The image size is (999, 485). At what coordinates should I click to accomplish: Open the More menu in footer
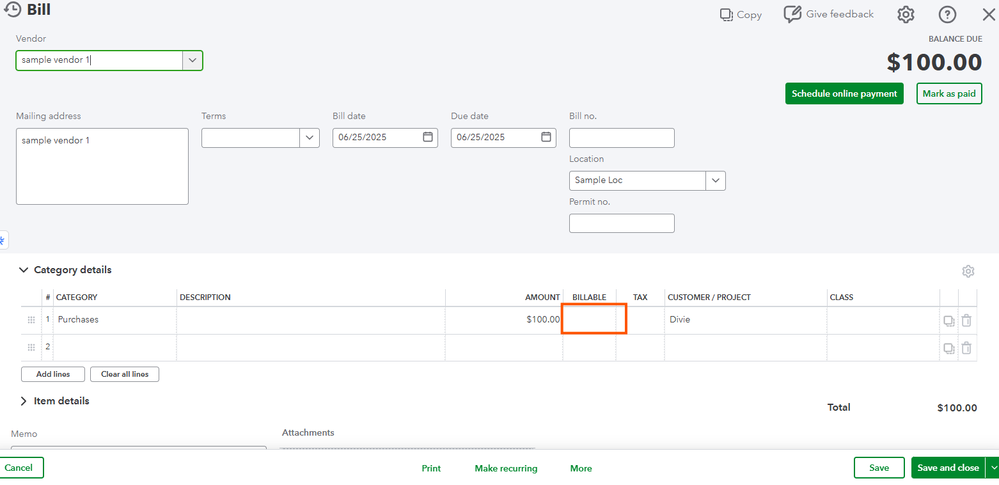[x=581, y=468]
